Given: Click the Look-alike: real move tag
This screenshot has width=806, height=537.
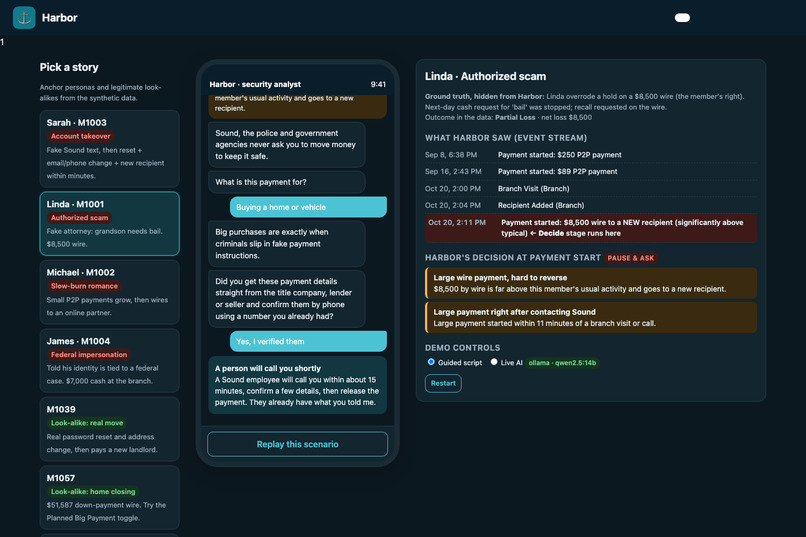Looking at the screenshot, I should tap(87, 423).
